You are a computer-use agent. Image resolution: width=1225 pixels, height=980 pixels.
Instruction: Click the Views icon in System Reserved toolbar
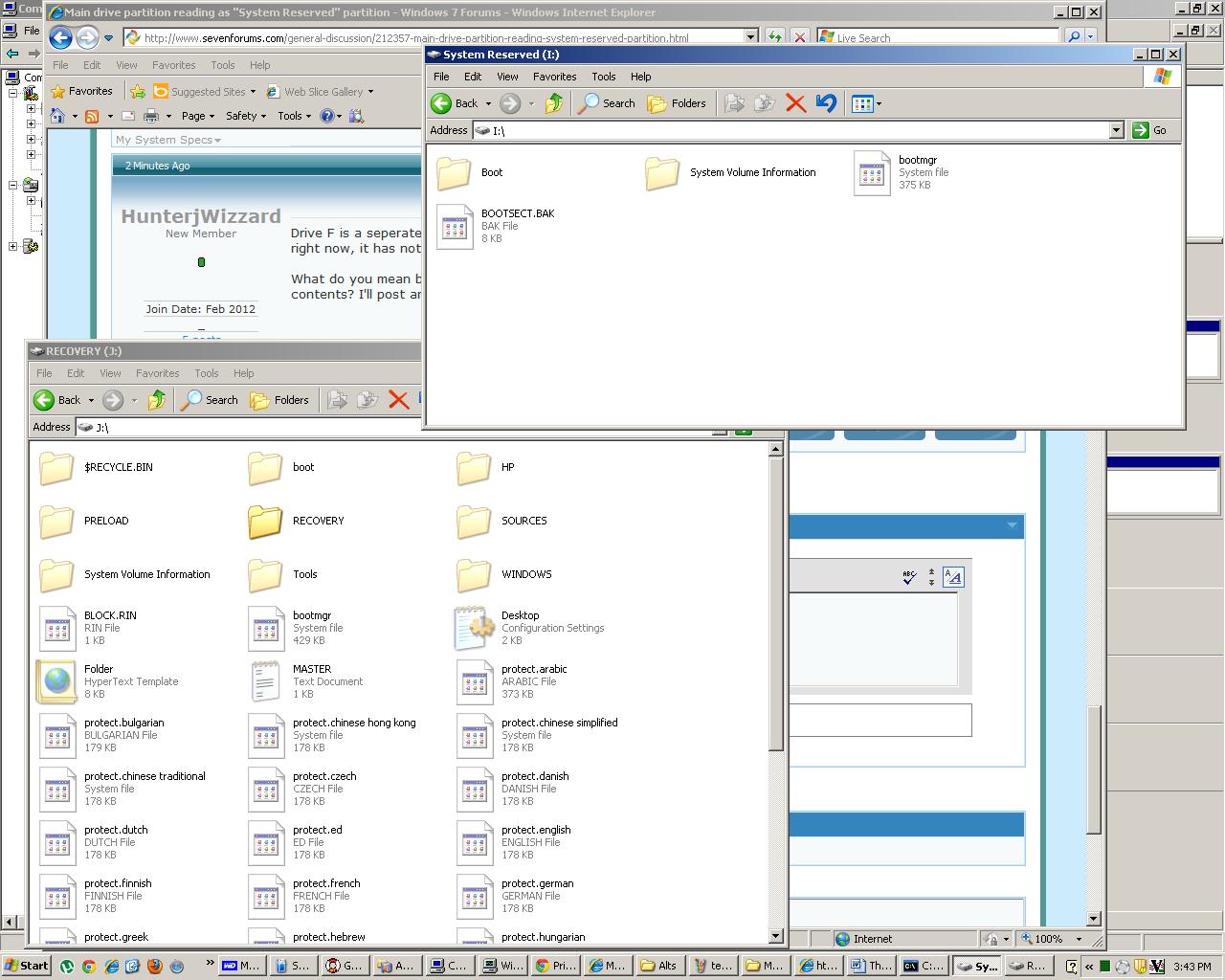pyautogui.click(x=862, y=103)
